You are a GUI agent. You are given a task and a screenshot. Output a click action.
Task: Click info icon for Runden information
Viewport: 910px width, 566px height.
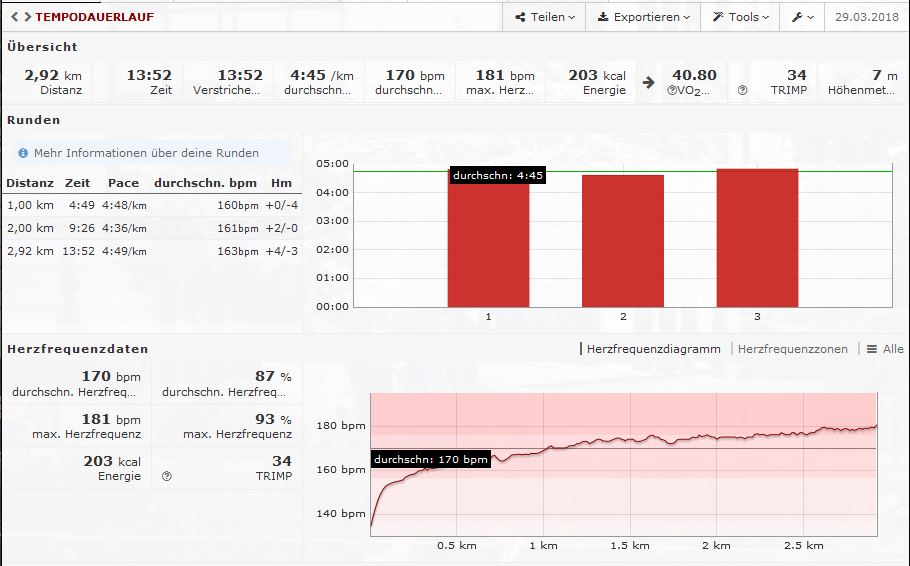coord(23,153)
